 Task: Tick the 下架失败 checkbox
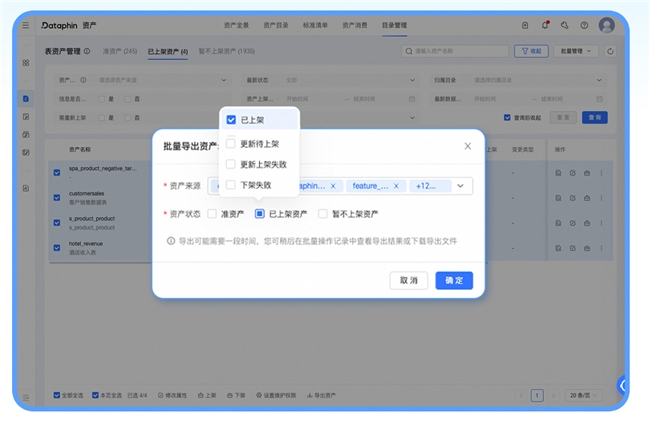[x=231, y=185]
